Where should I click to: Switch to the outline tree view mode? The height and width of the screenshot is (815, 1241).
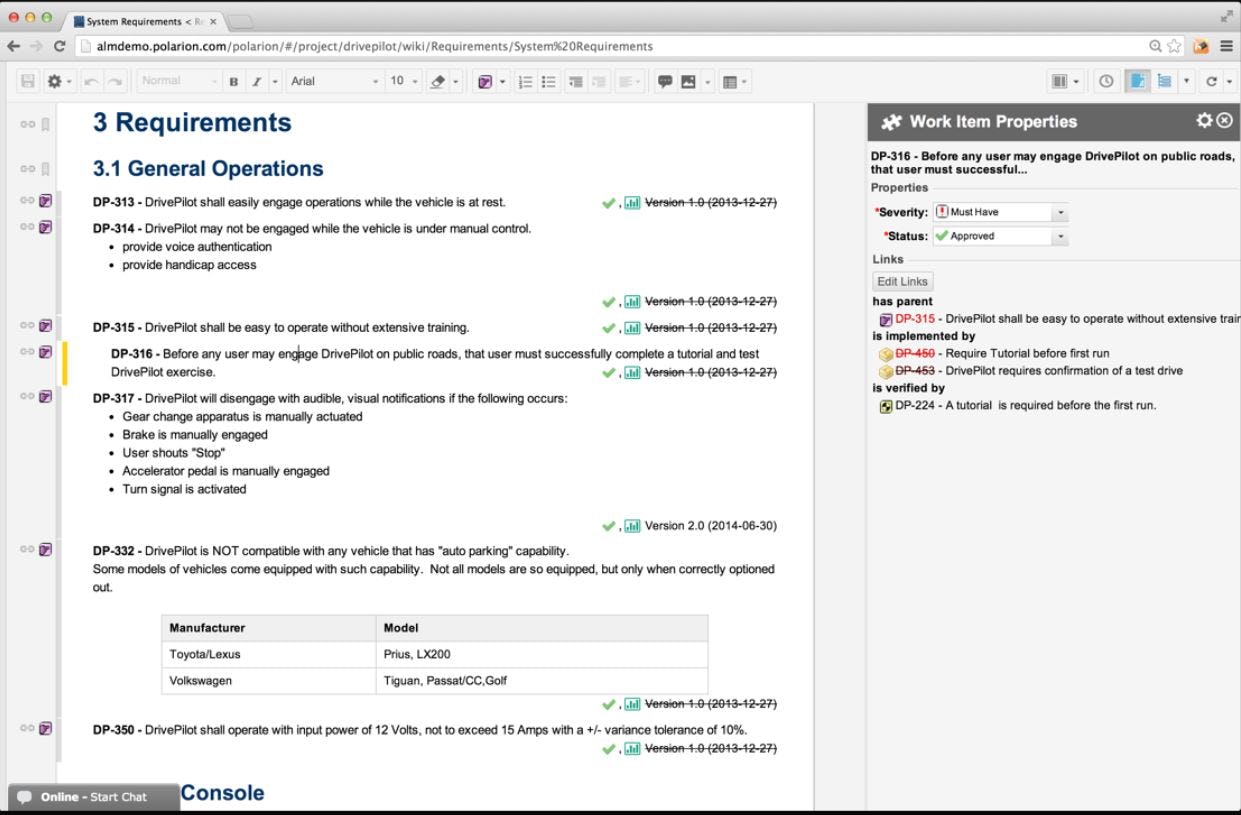click(1163, 81)
